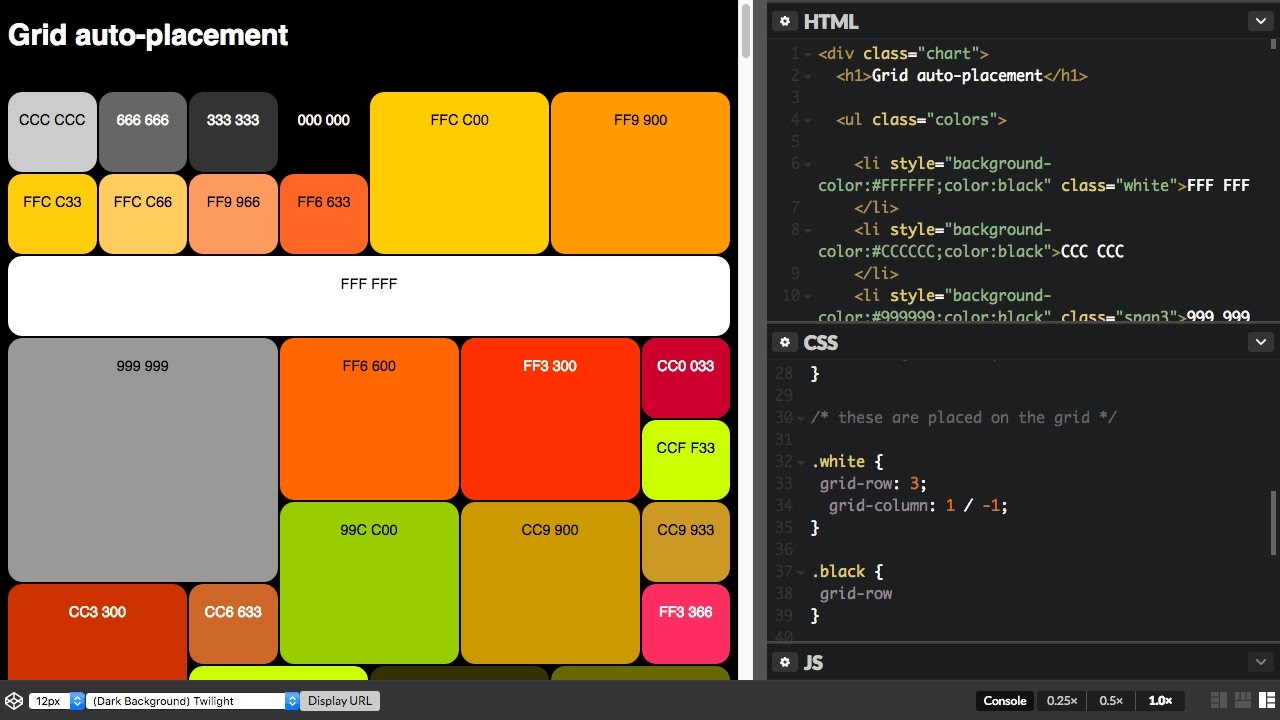Place cursor after 'grid-row' on line 38

tap(893, 594)
